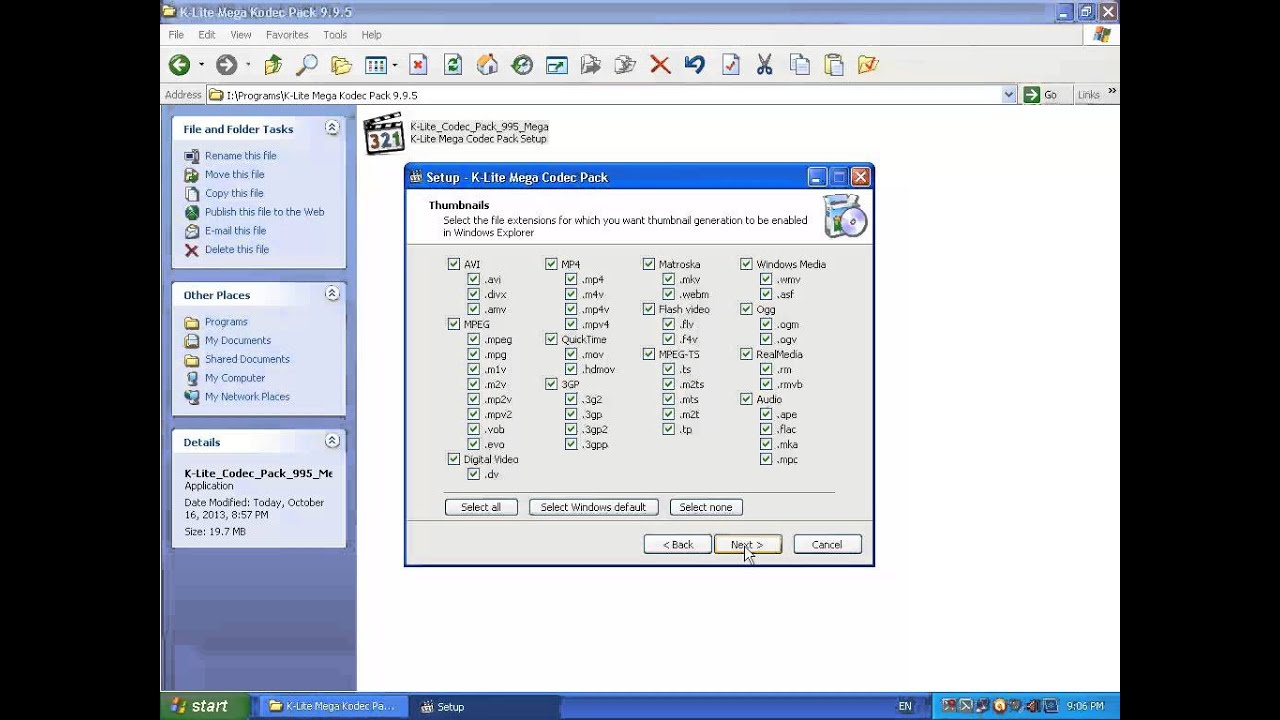Click the Next button in Setup
The width and height of the screenshot is (1280, 720).
tap(747, 545)
